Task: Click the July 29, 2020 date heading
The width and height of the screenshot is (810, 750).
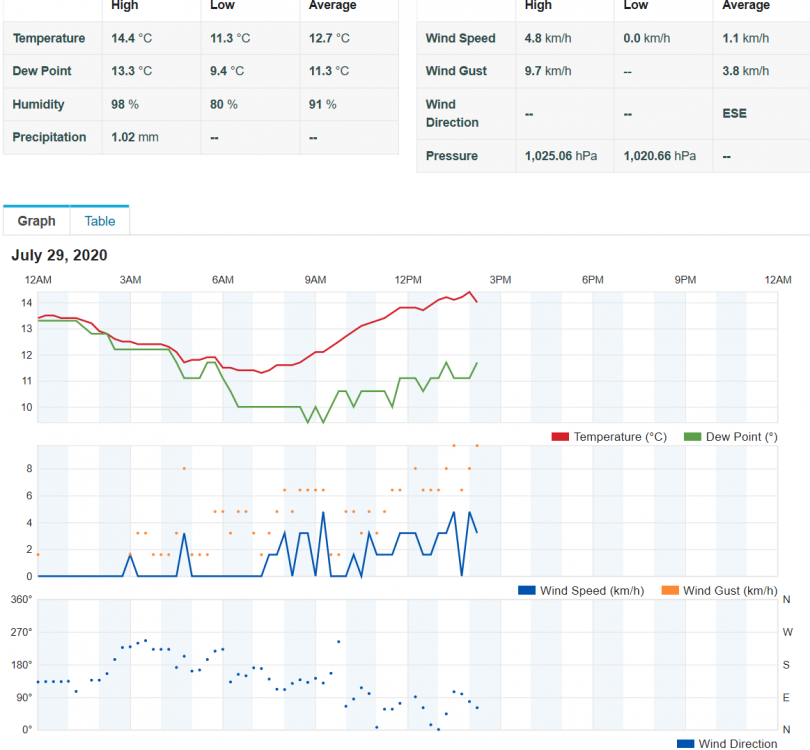Action: click(59, 255)
